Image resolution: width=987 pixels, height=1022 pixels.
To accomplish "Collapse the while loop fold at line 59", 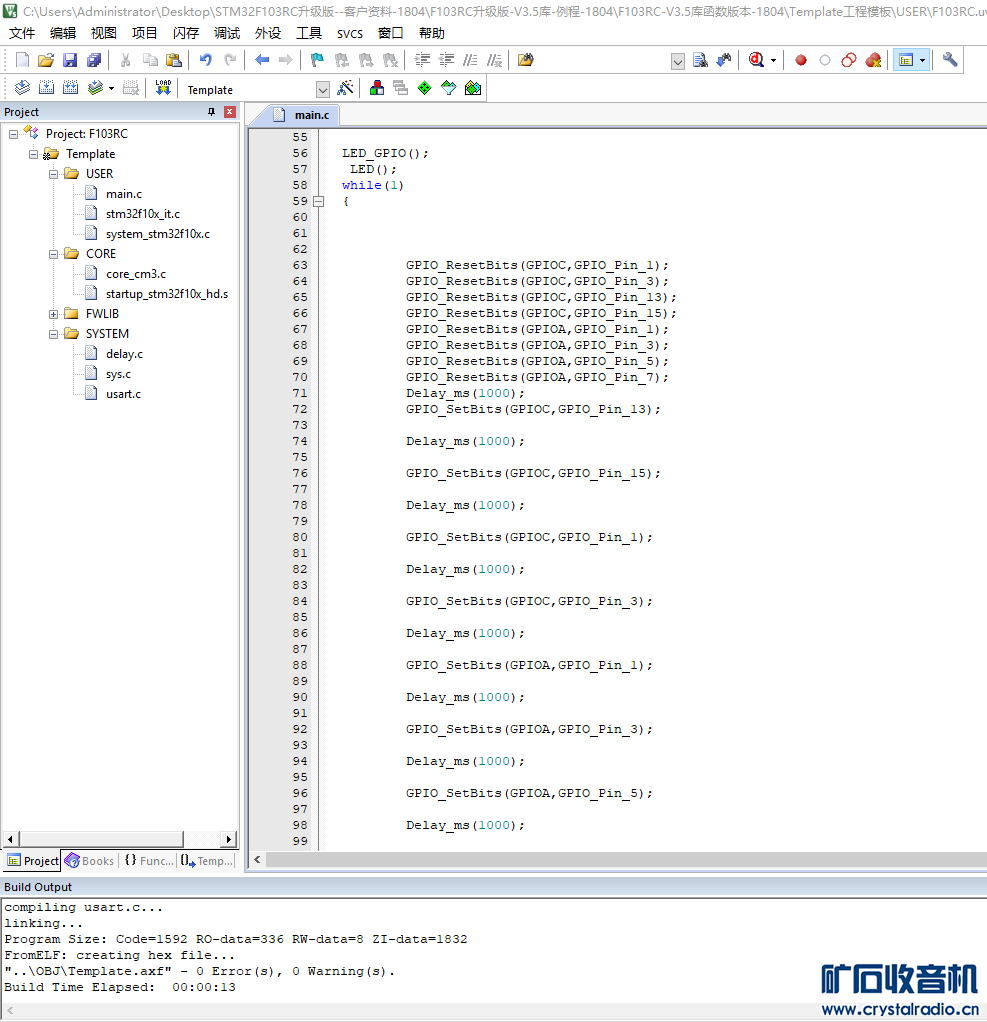I will click(x=319, y=201).
